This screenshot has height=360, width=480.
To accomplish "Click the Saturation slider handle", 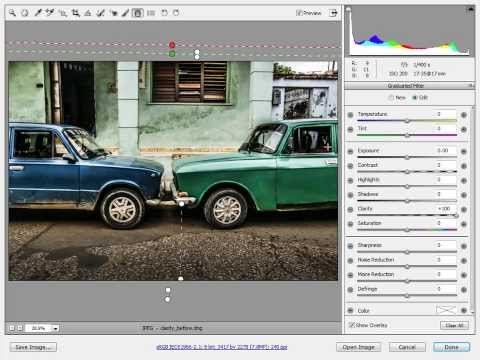I will [407, 230].
